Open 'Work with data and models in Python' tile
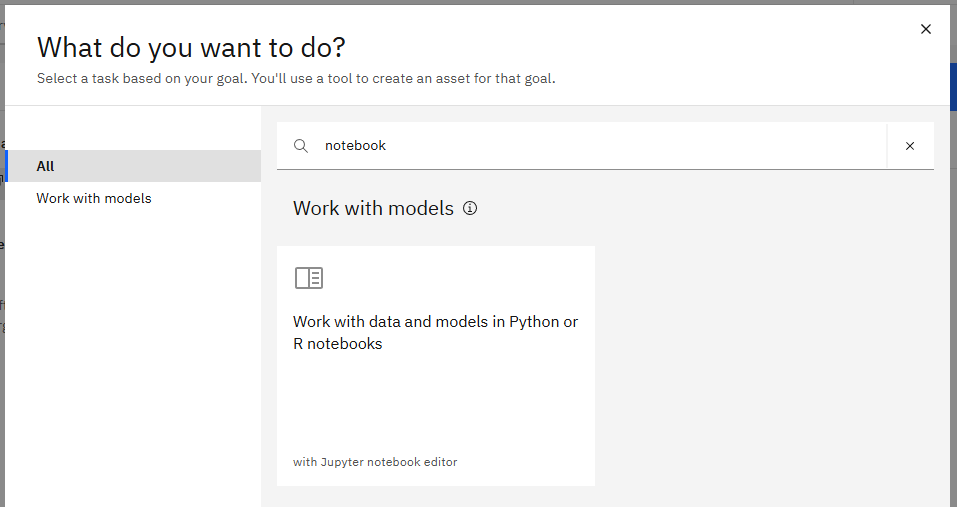This screenshot has height=507, width=957. [436, 366]
